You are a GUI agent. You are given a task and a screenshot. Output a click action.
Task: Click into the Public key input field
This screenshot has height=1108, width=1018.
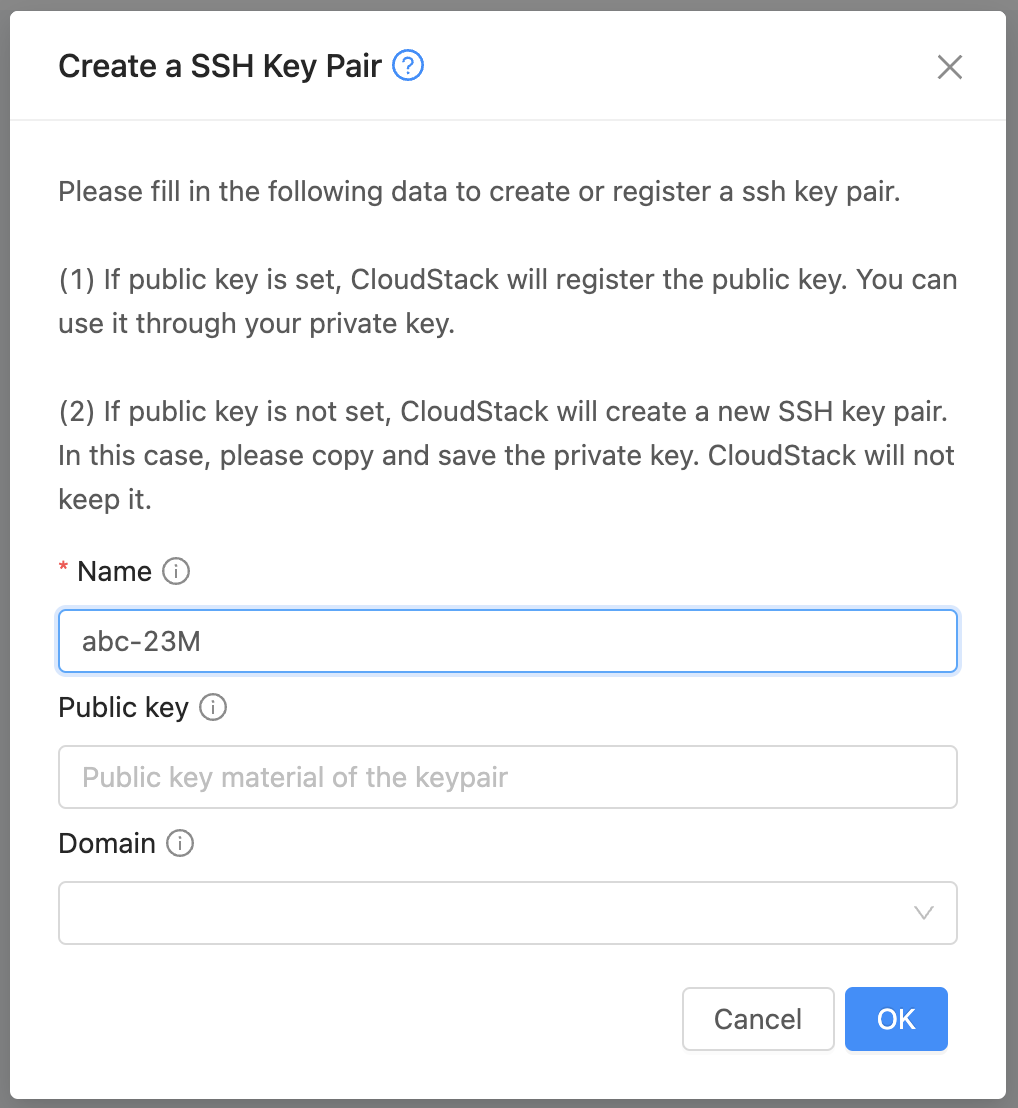pos(508,777)
